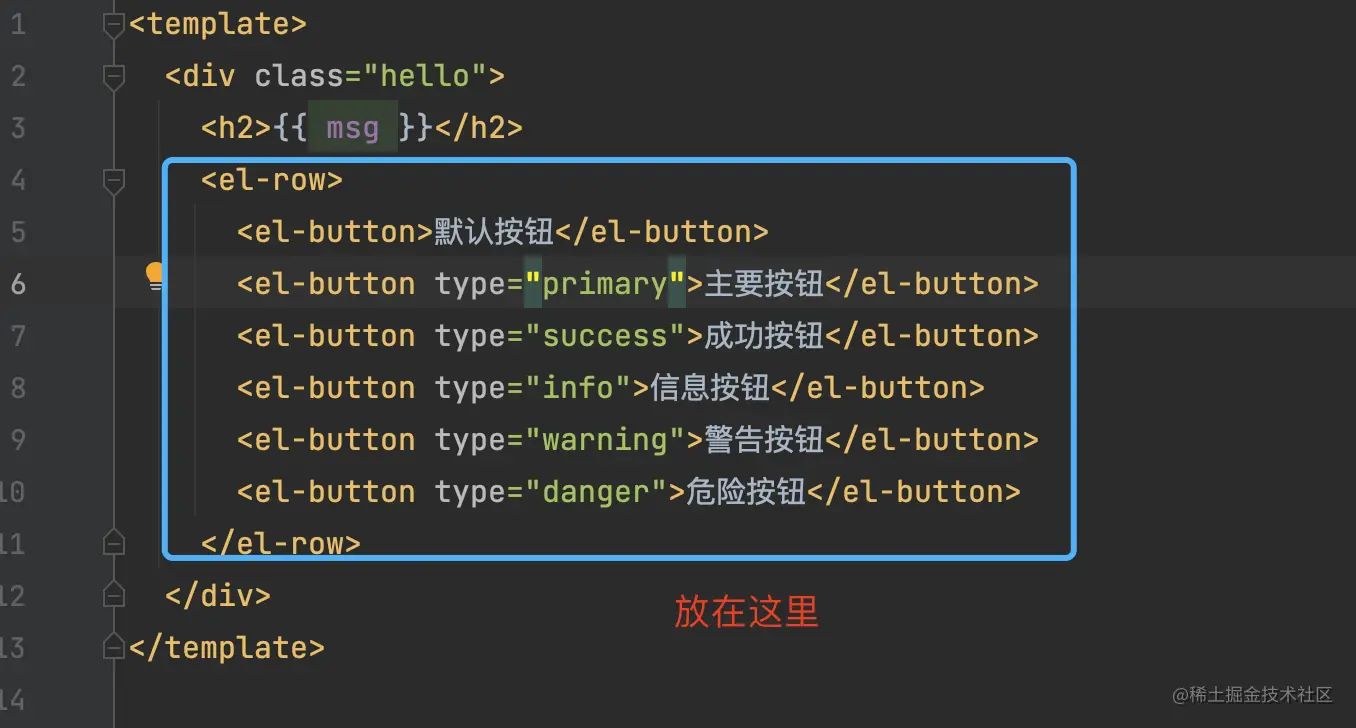
Task: Click the 默认按钮 button text
Action: point(494,232)
